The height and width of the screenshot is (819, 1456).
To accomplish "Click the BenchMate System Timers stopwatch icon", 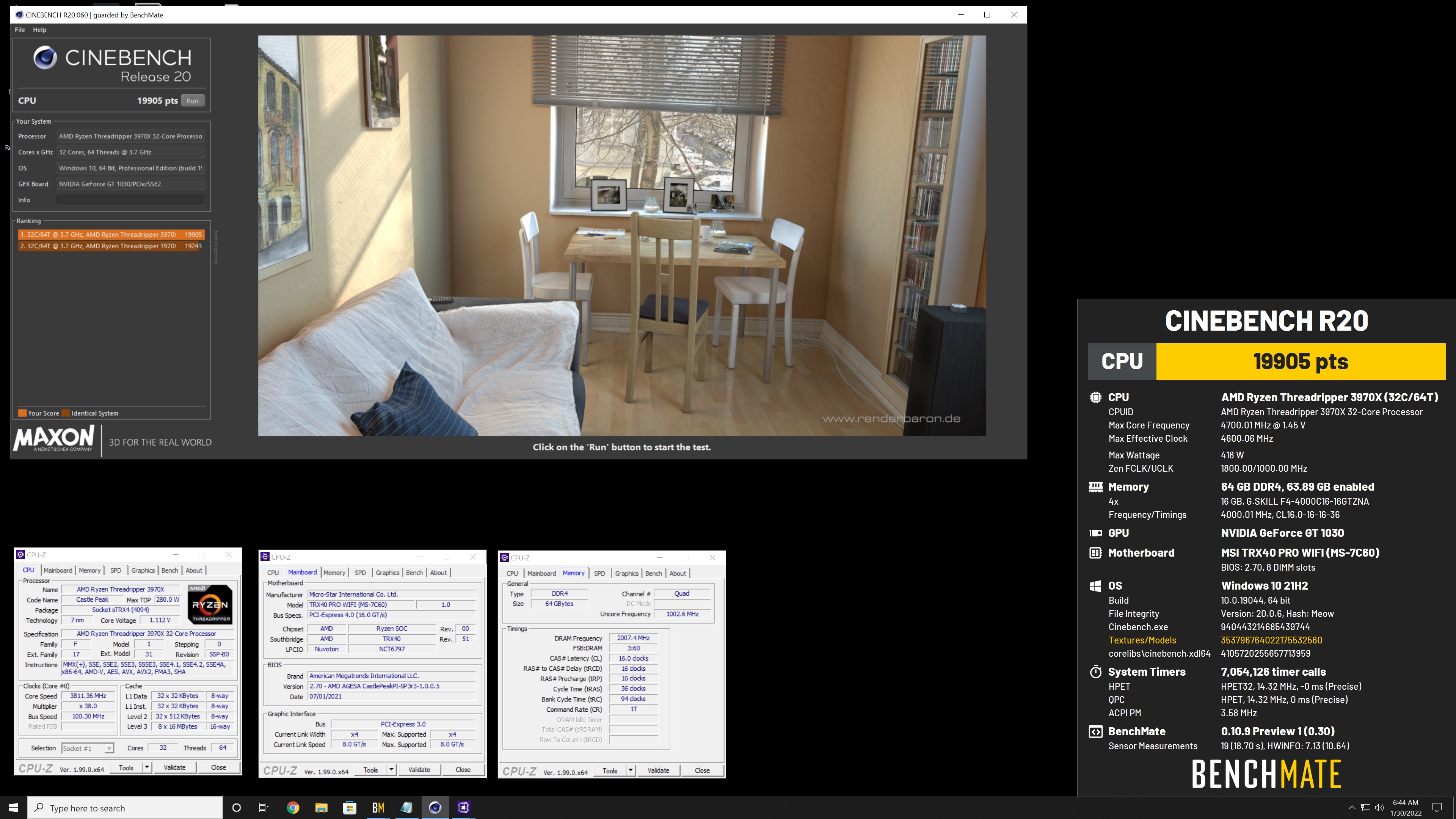I will (1095, 672).
